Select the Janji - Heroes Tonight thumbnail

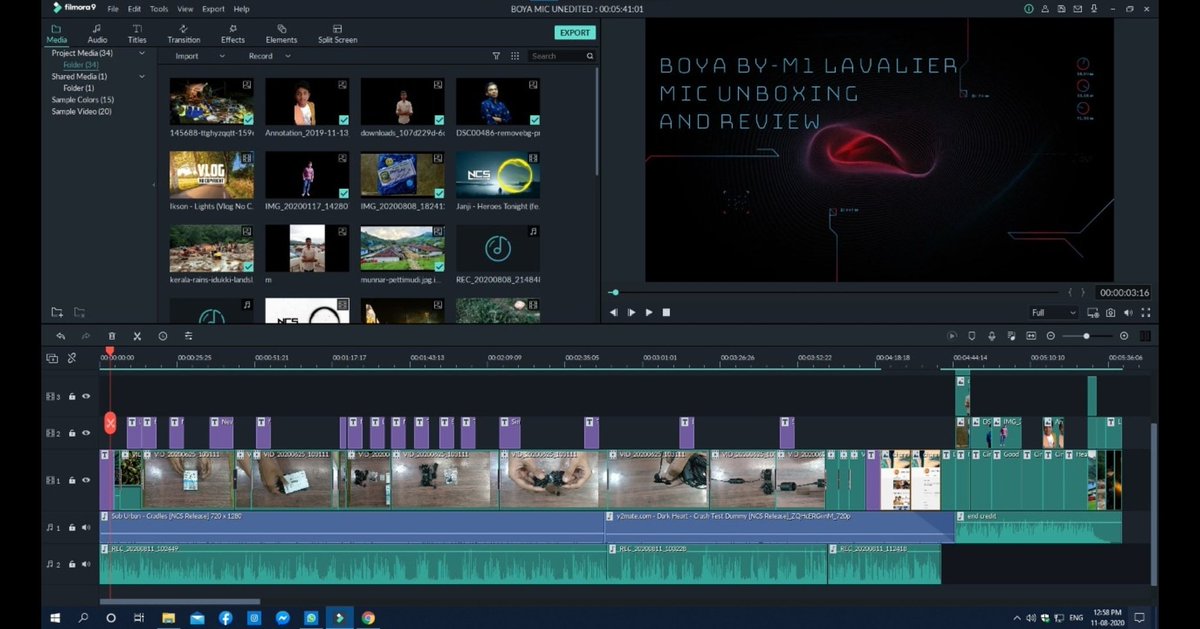[x=497, y=175]
